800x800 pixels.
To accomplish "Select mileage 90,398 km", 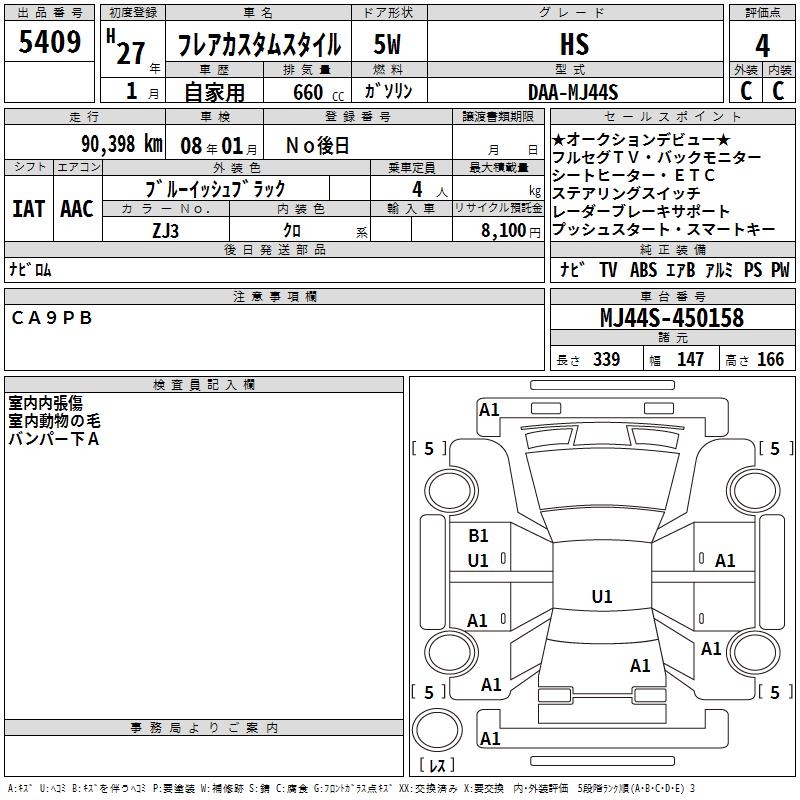I will [x=121, y=144].
